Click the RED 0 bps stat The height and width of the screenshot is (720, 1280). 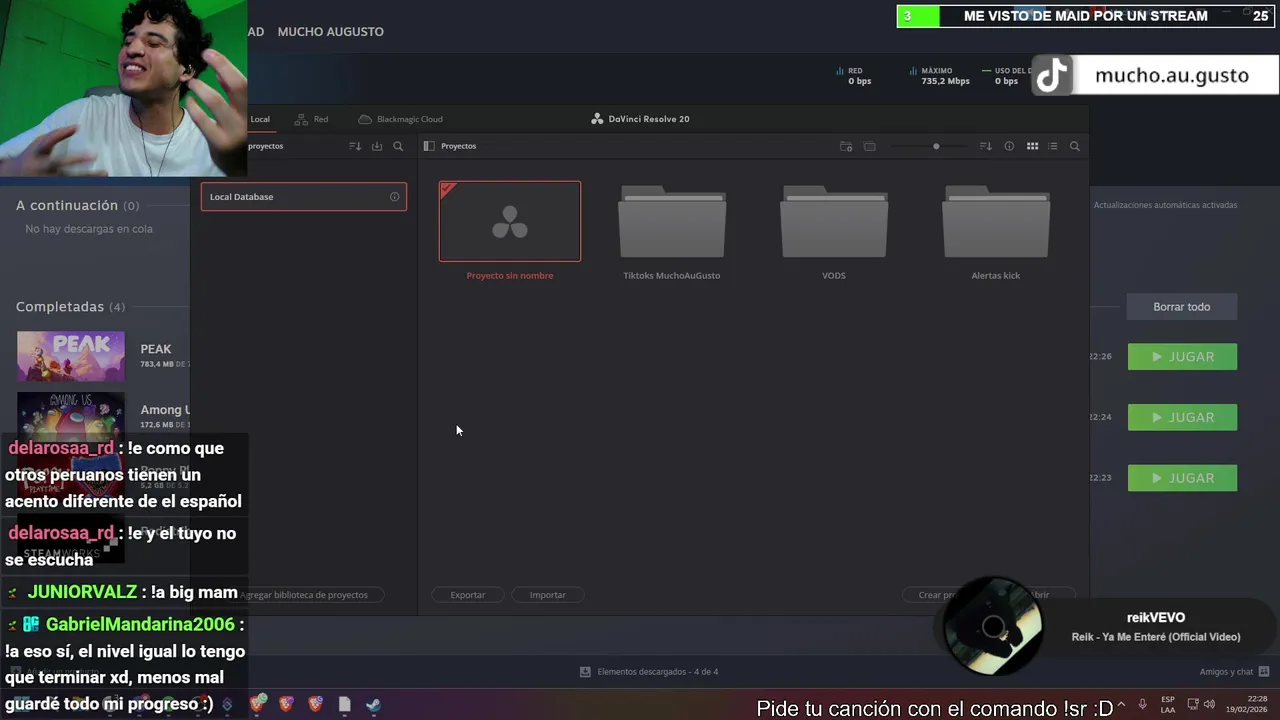pyautogui.click(x=855, y=76)
